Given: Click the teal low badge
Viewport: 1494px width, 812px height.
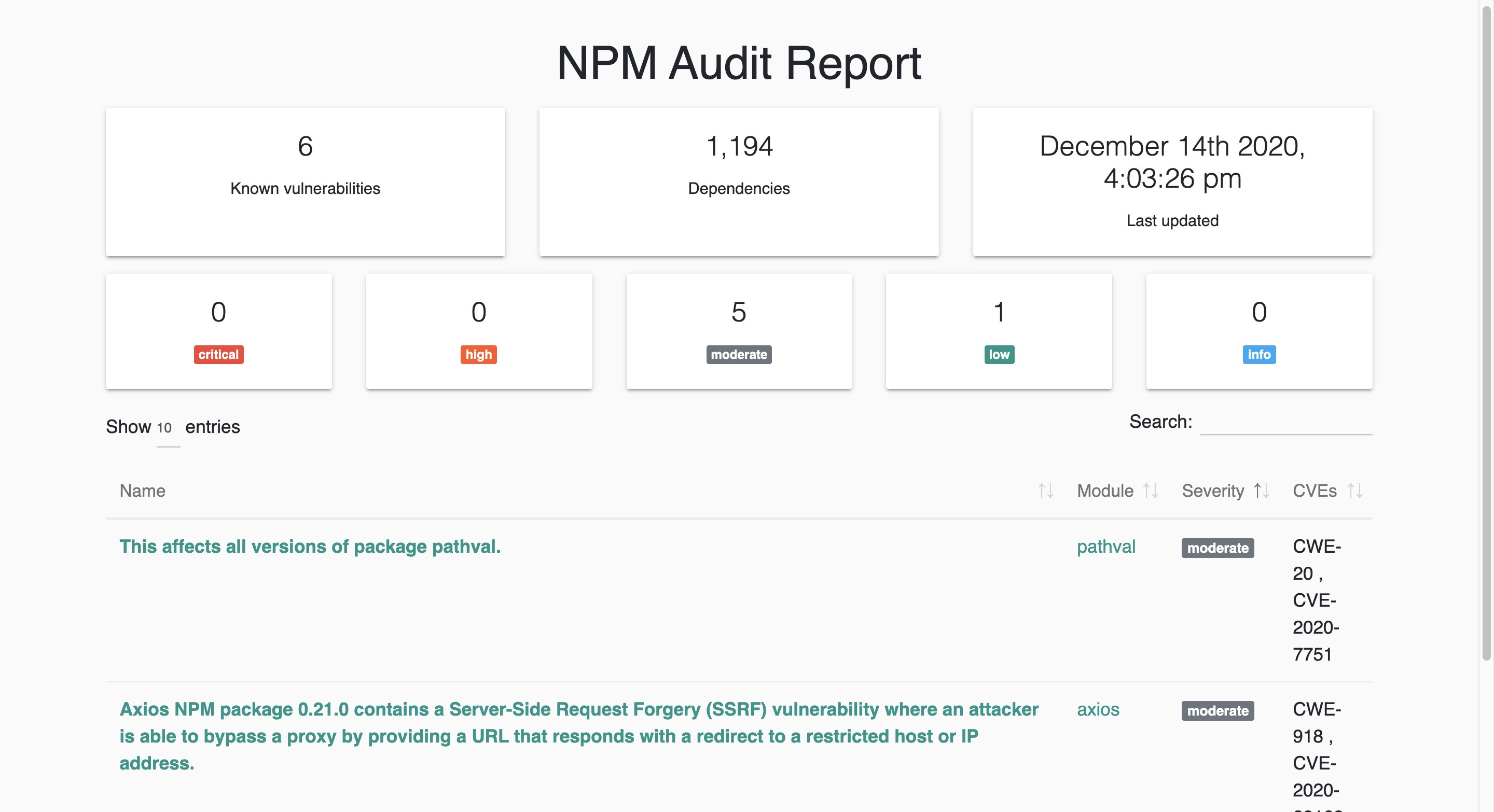Looking at the screenshot, I should [x=999, y=354].
